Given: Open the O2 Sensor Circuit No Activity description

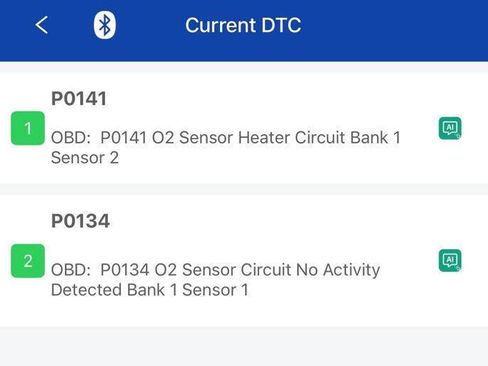Looking at the screenshot, I should click(216, 279).
